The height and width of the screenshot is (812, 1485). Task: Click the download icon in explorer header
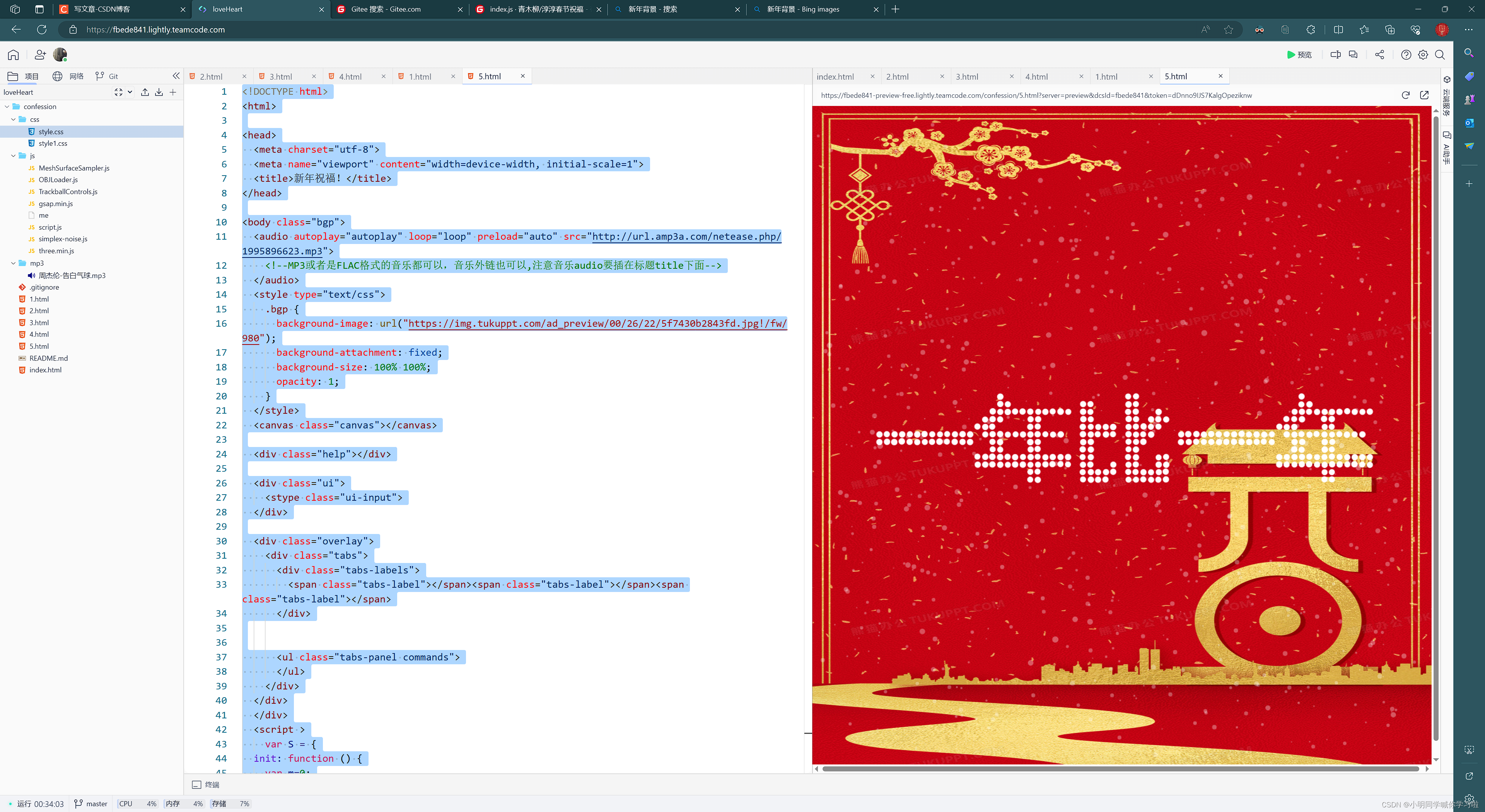159,92
